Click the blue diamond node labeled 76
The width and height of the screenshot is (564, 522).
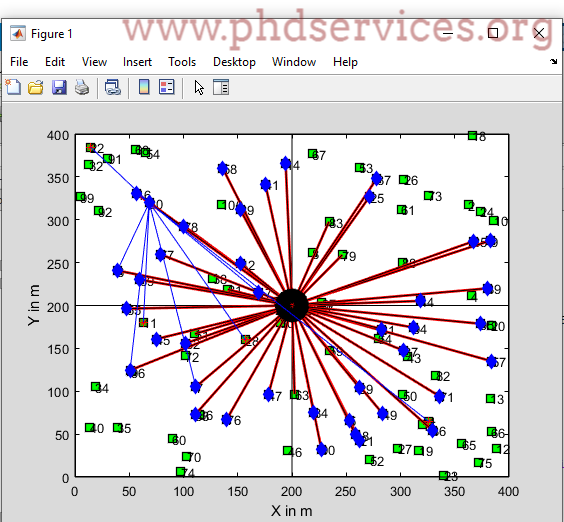click(x=226, y=419)
